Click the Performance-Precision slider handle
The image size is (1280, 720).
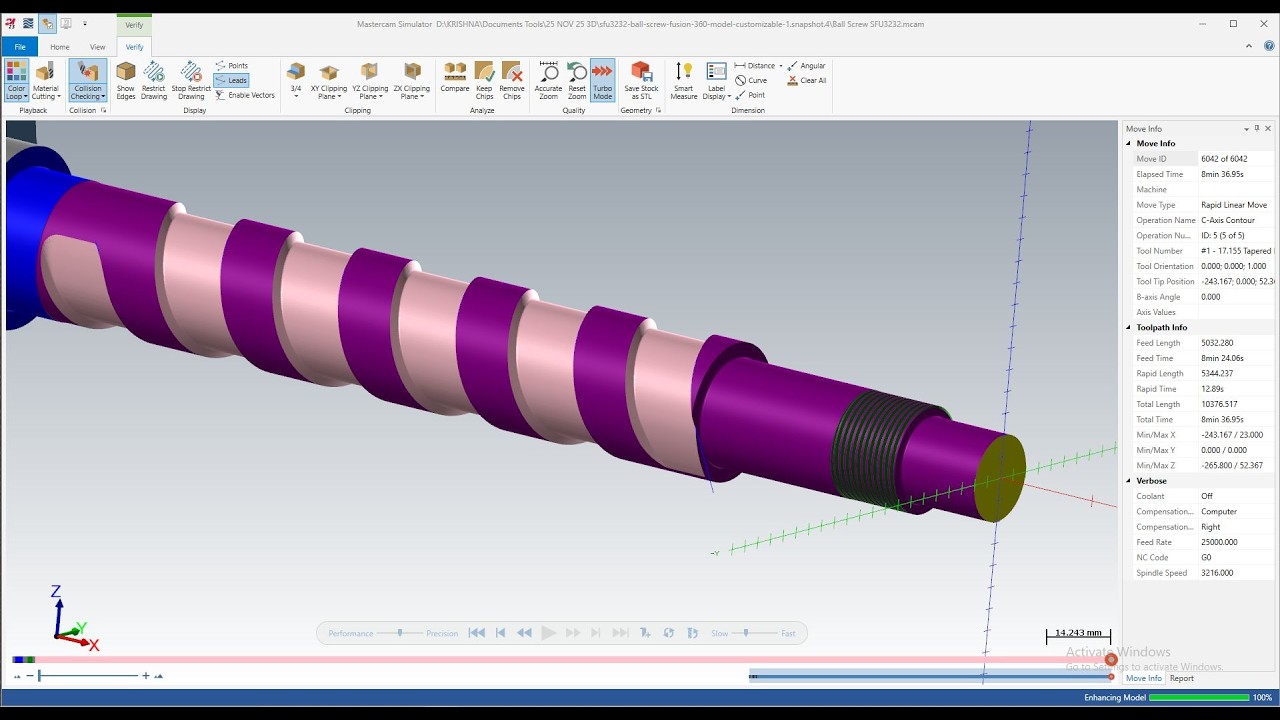400,633
